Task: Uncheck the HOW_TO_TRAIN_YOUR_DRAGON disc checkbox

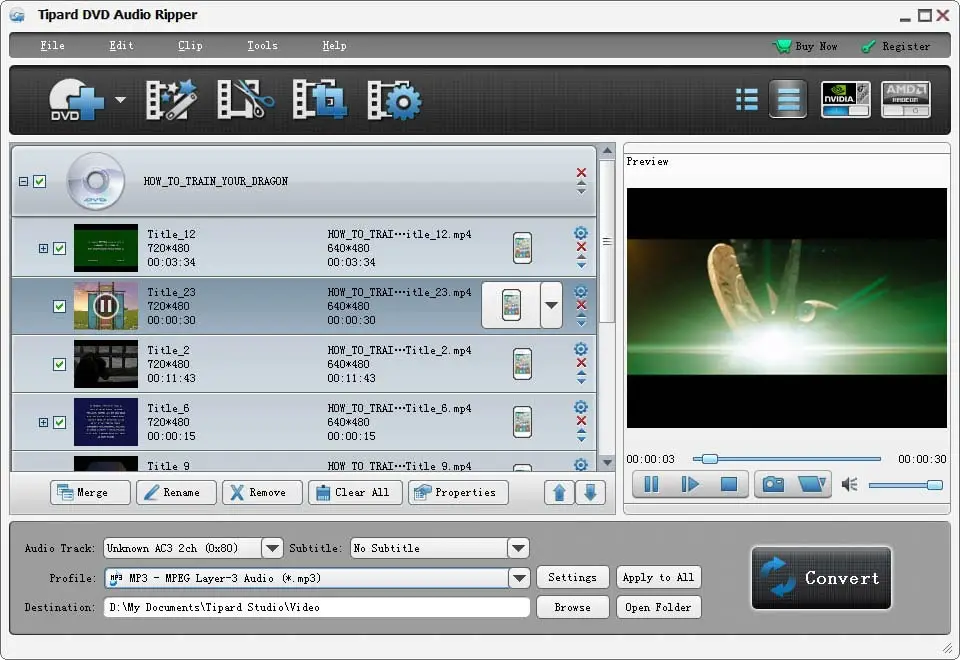Action: 40,182
